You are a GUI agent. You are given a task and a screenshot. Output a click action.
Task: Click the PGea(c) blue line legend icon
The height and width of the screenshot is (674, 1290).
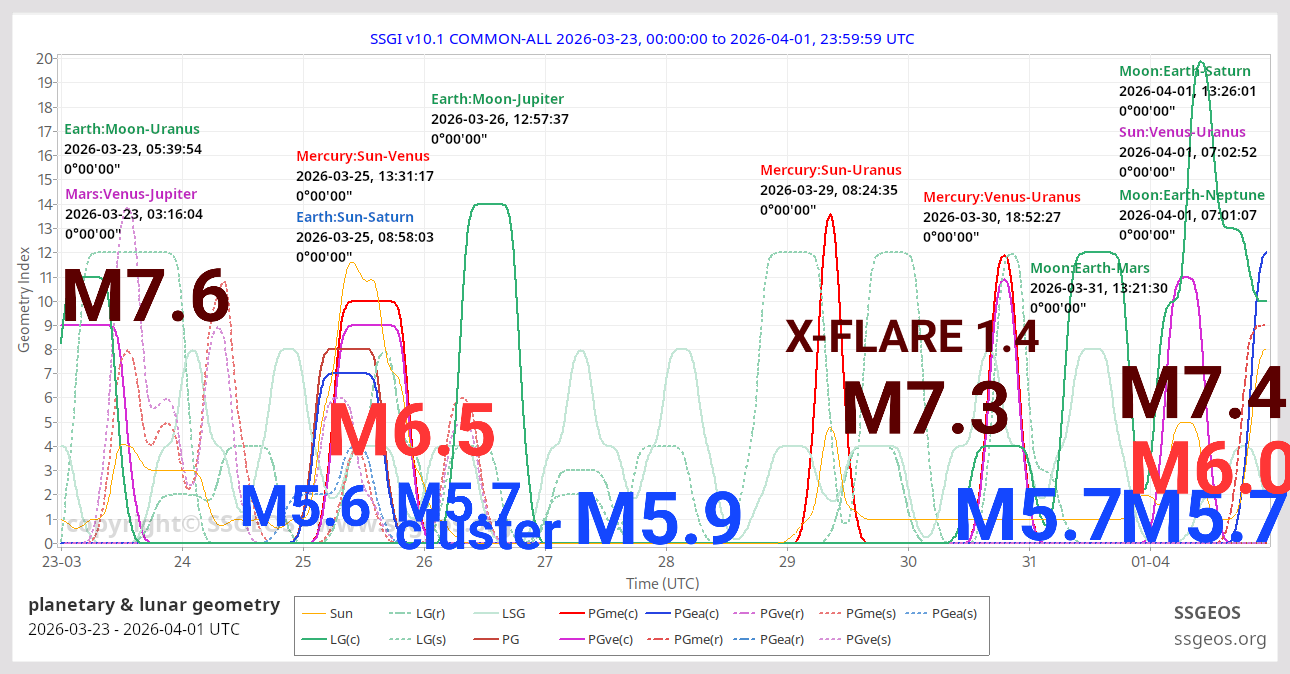[x=658, y=613]
